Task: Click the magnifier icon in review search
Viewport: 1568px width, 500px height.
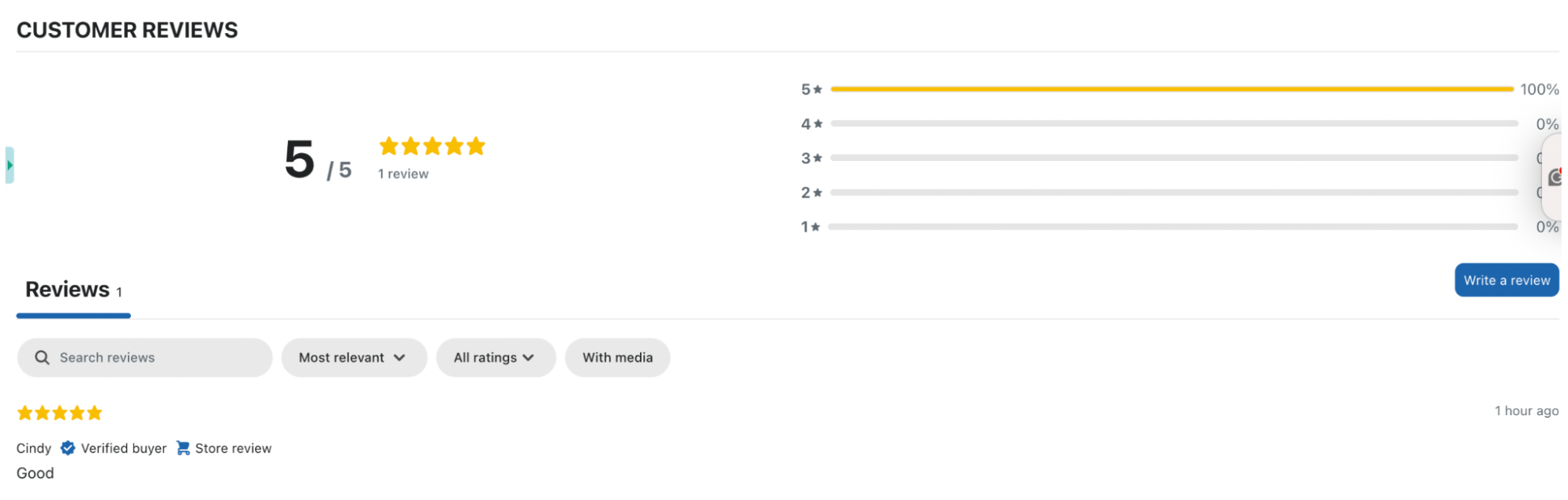Action: pos(42,358)
